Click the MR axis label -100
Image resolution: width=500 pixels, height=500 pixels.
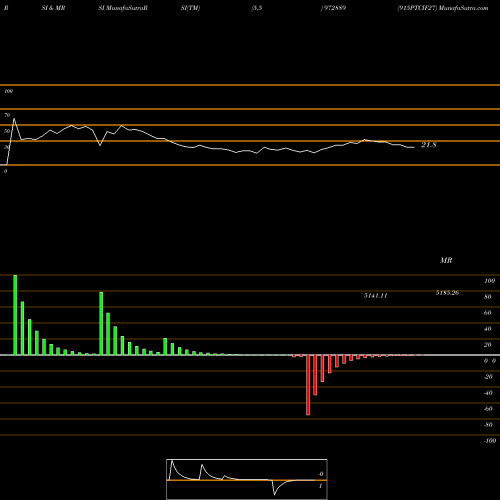tap(490, 441)
